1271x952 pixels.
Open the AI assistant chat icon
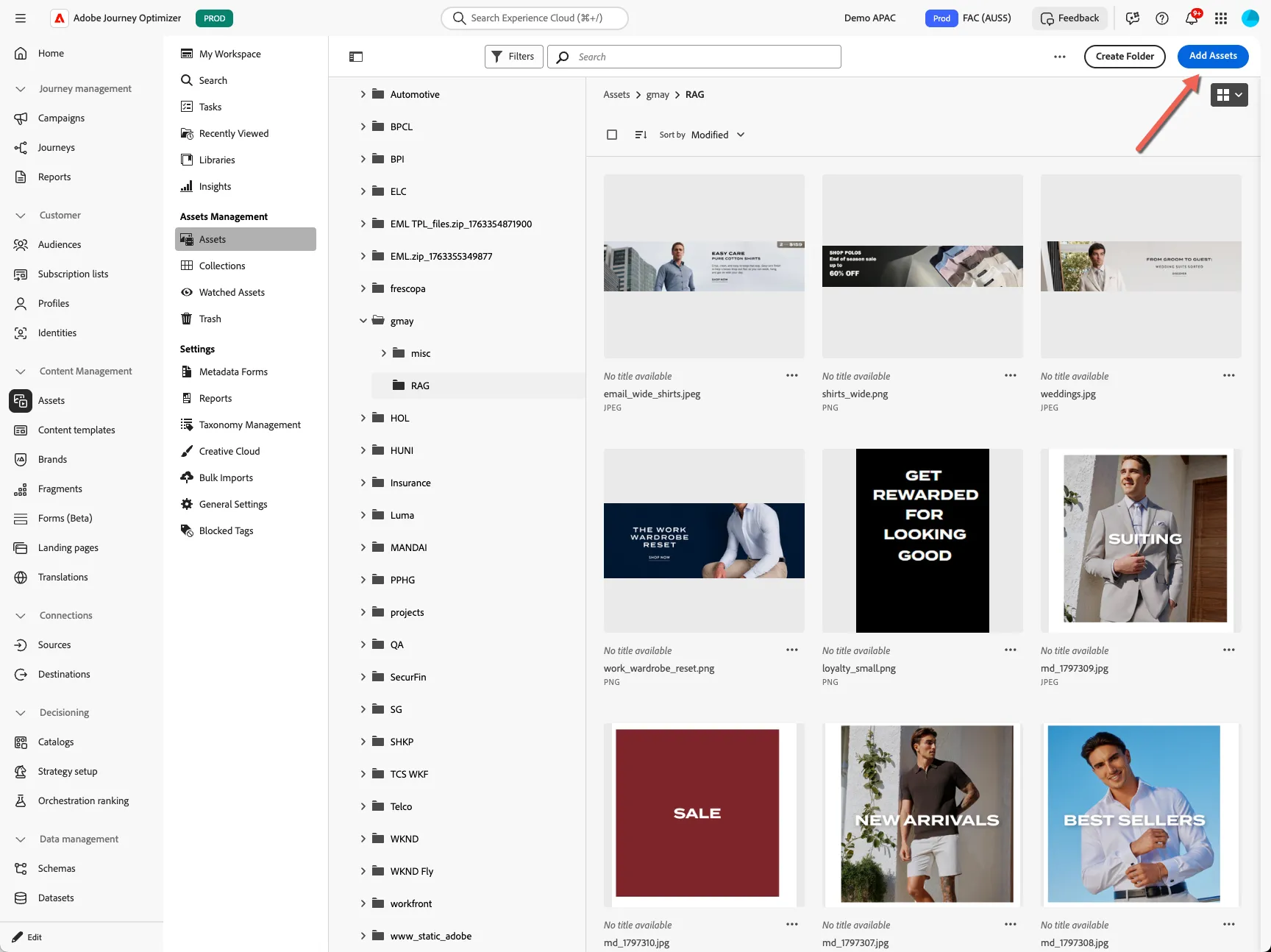(x=1133, y=18)
